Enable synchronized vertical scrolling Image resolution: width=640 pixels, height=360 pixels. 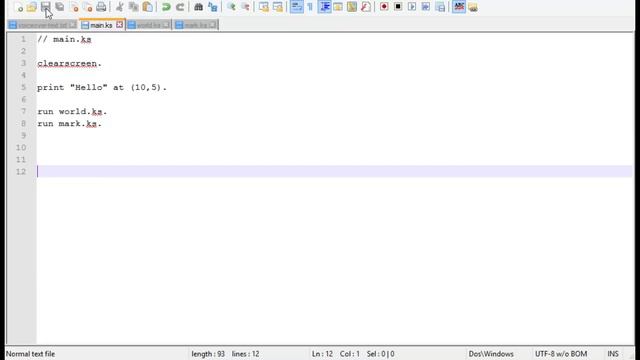tap(264, 7)
